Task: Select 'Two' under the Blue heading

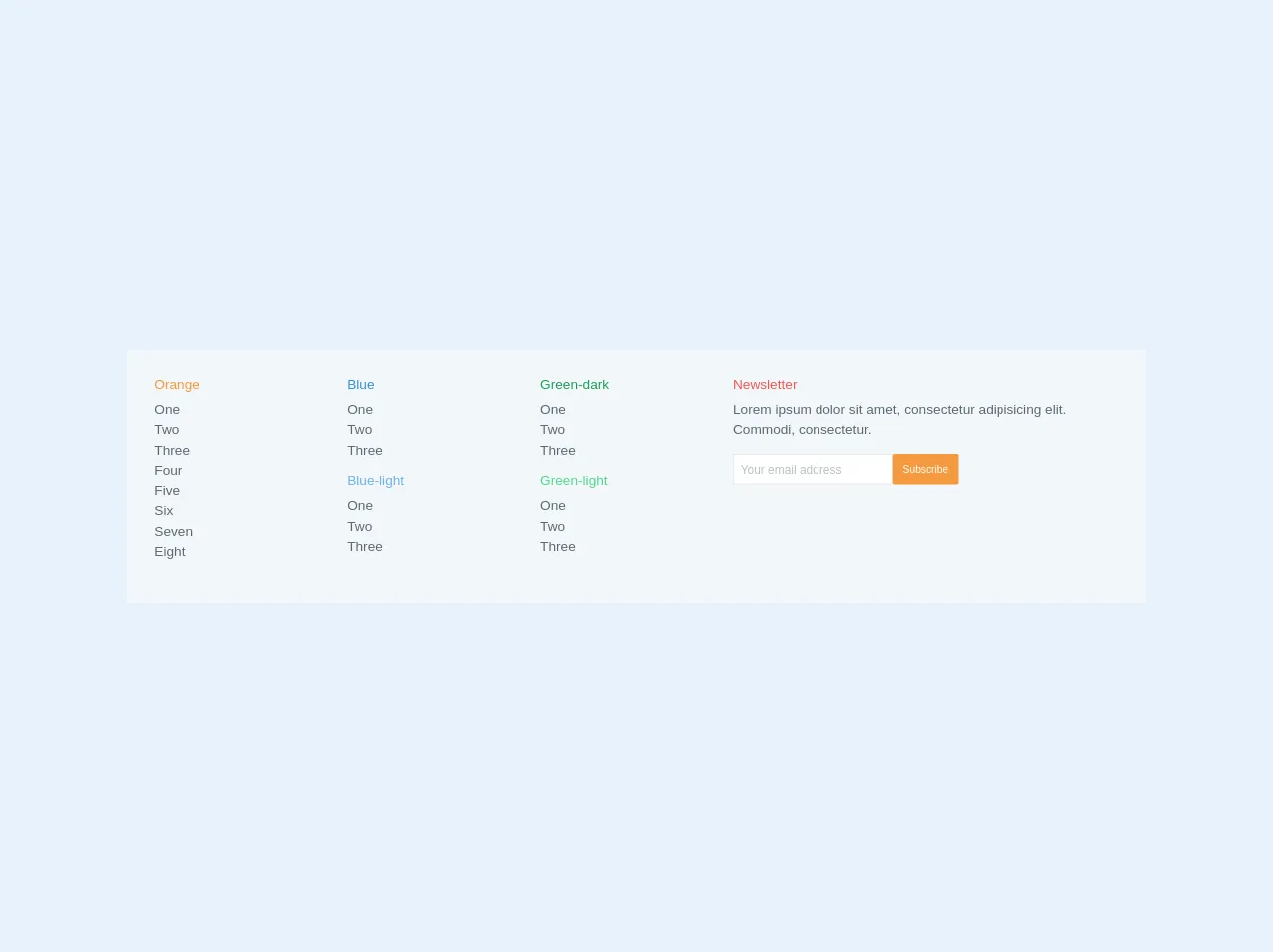Action: (x=359, y=430)
